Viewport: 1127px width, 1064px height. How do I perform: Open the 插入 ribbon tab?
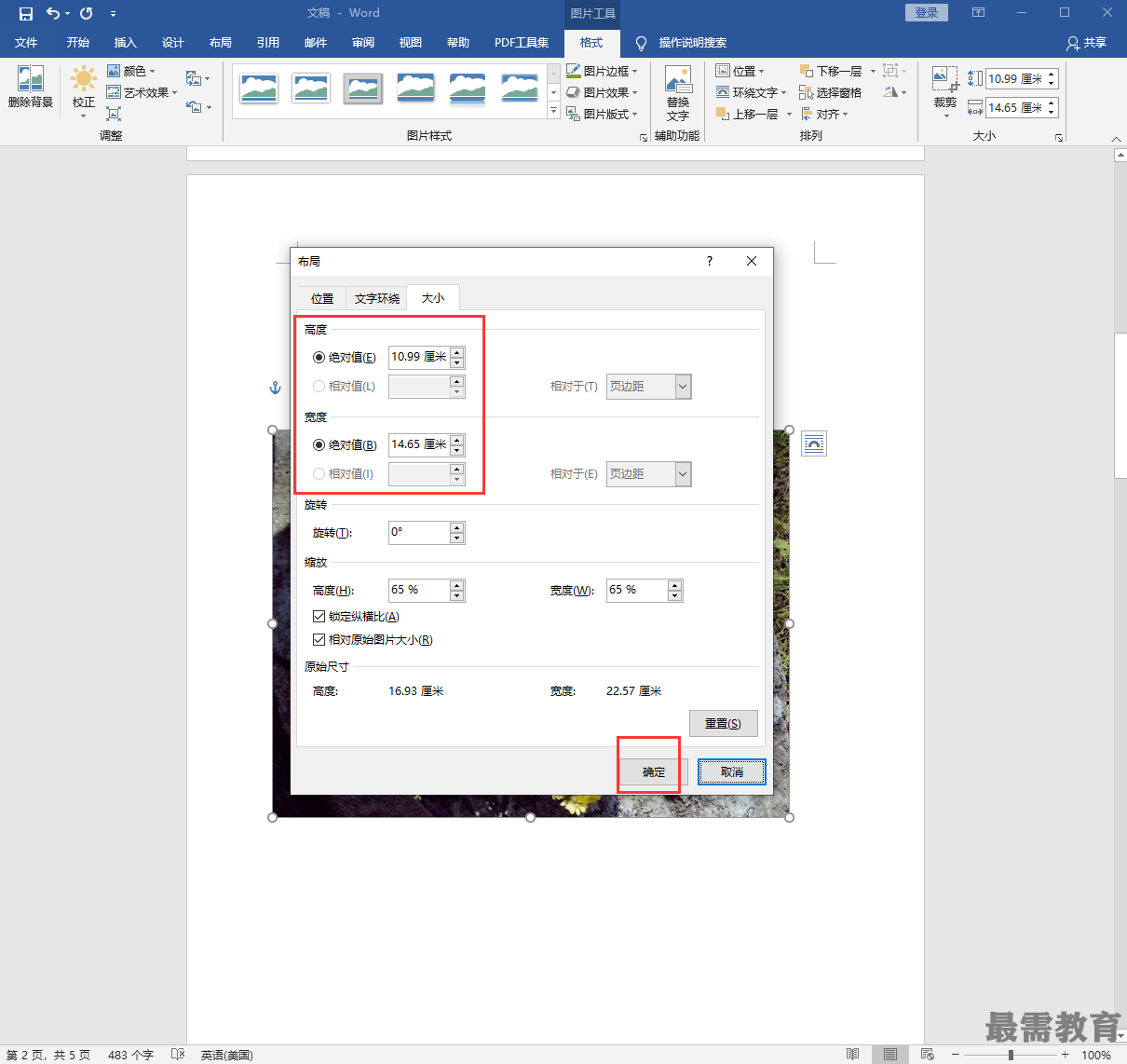coord(126,43)
